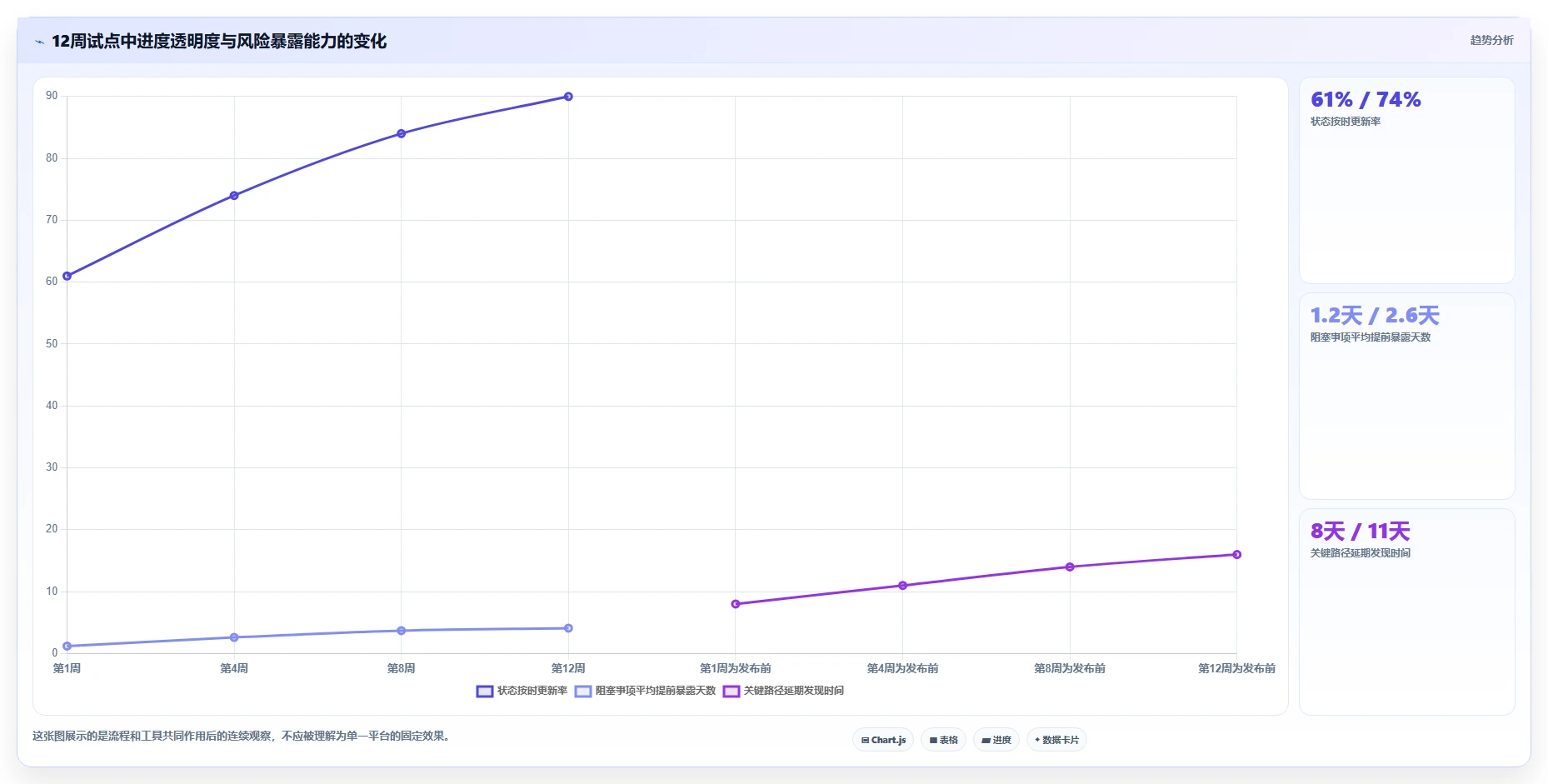Click the 第4周 x-axis label
Image resolution: width=1548 pixels, height=784 pixels.
[234, 668]
